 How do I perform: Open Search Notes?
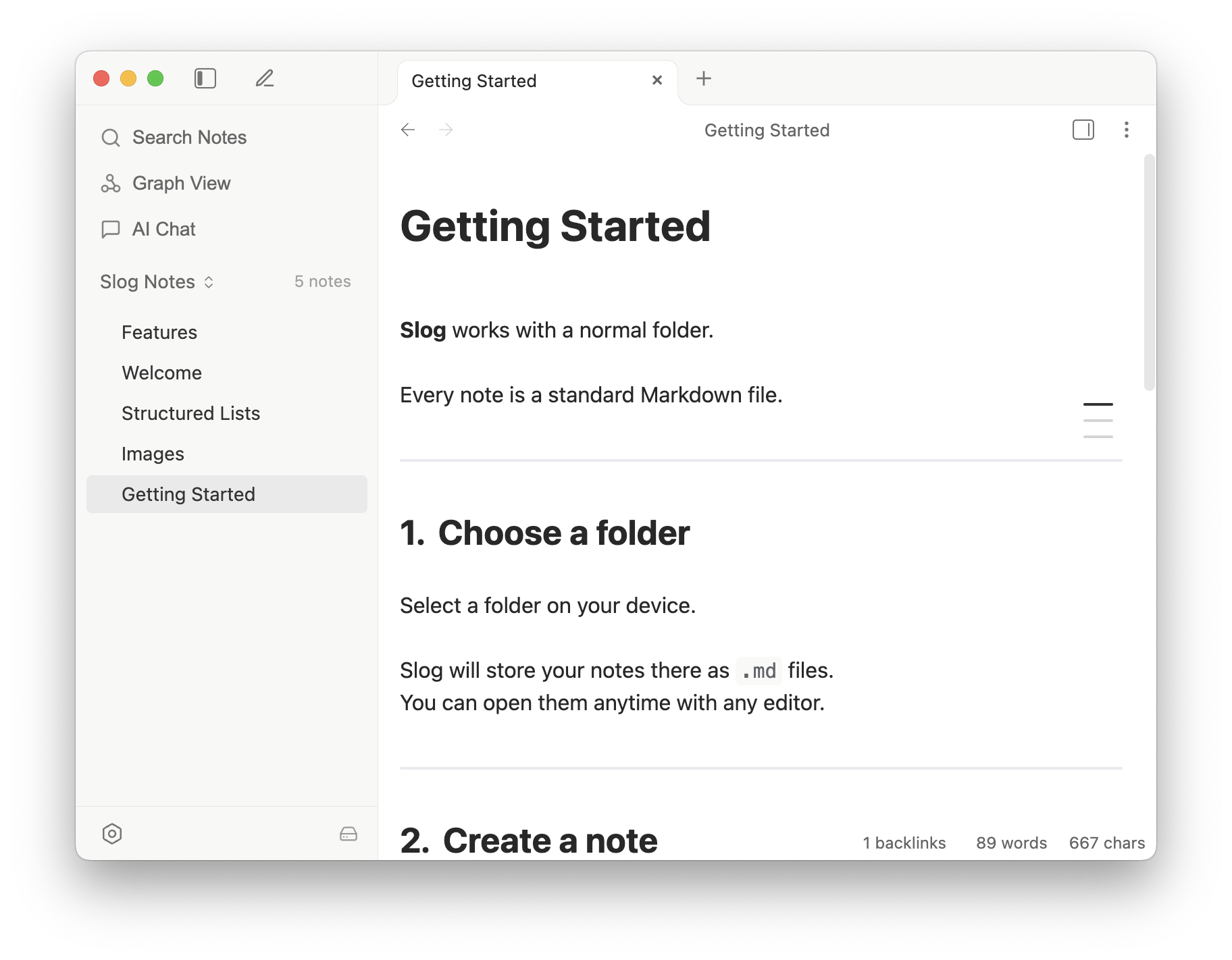coord(189,137)
